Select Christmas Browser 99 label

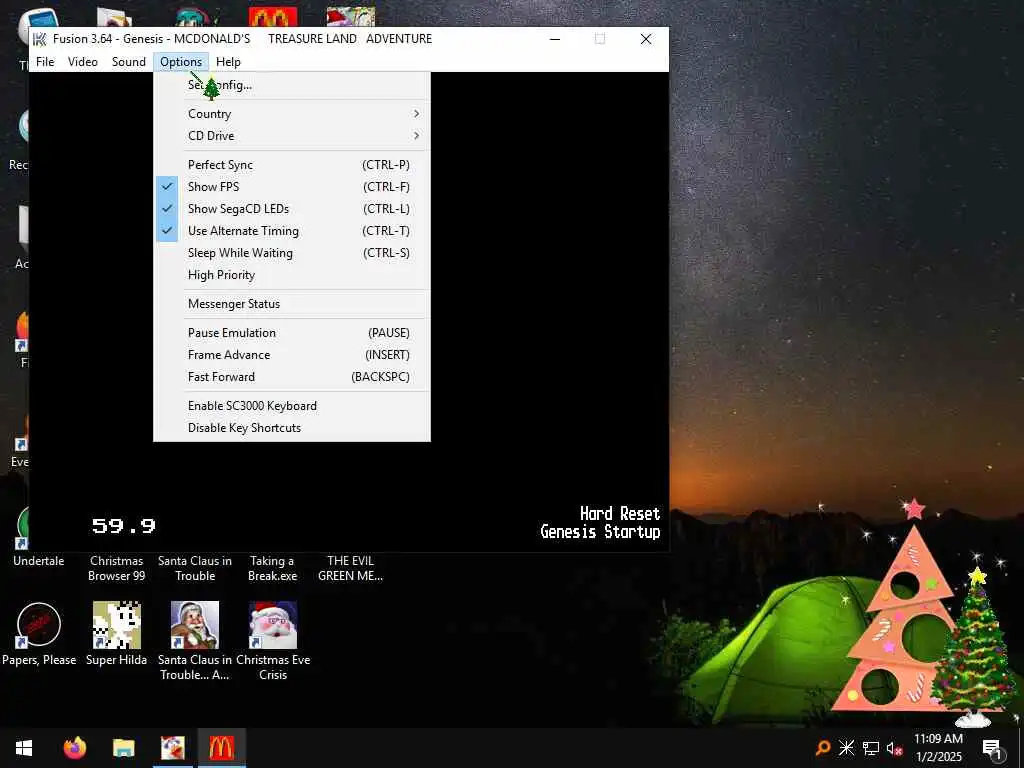click(x=116, y=568)
